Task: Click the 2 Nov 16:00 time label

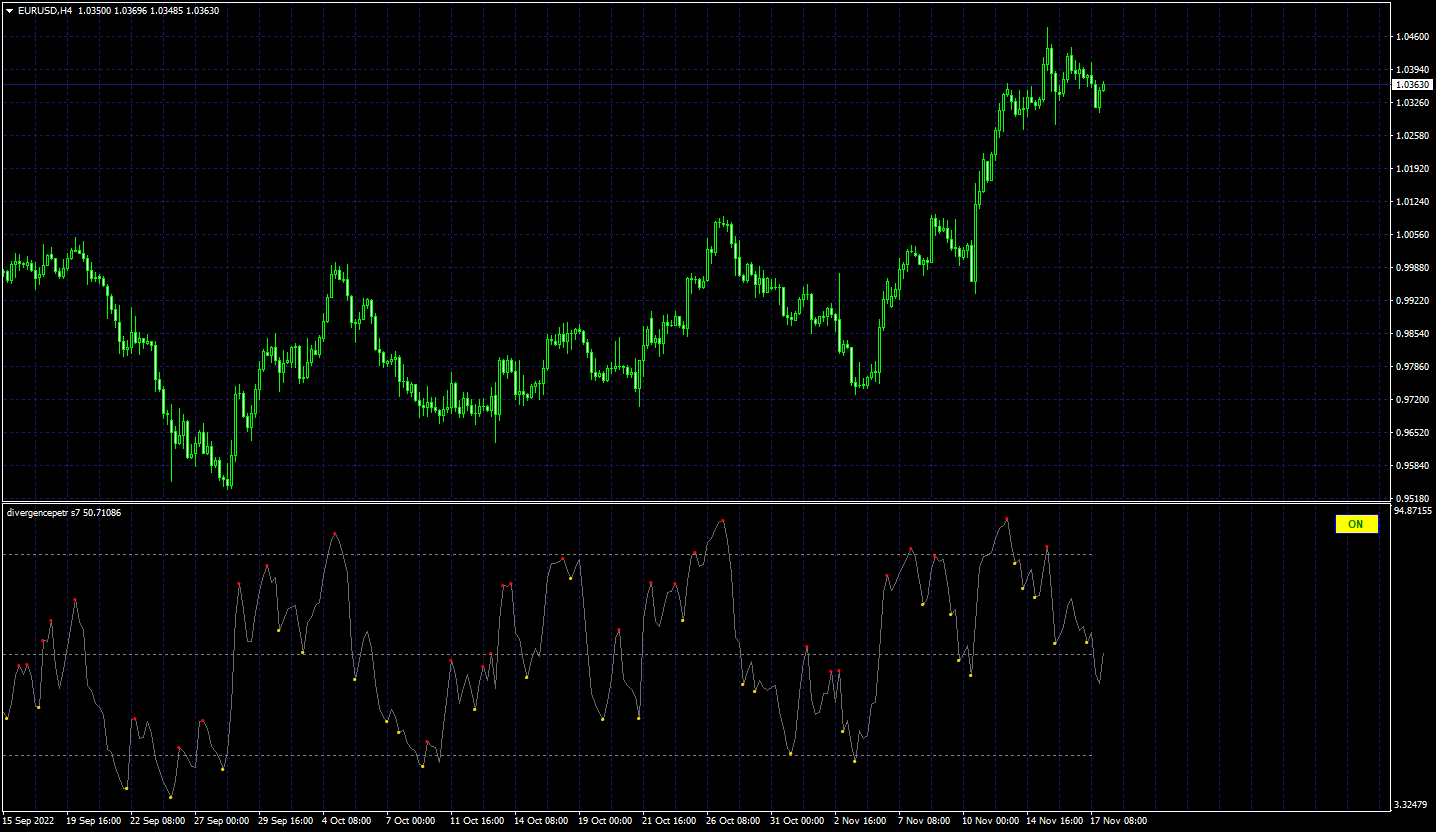Action: pos(860,821)
